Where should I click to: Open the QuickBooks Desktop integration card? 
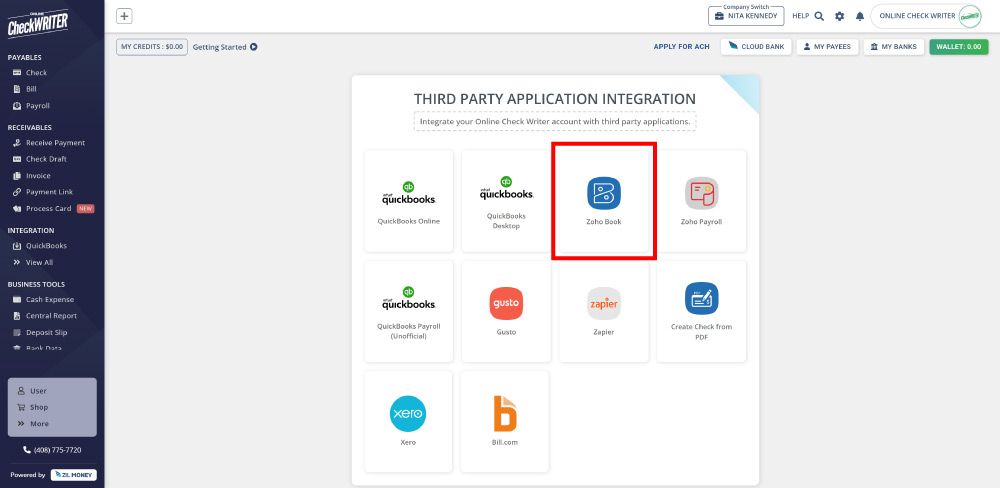[506, 201]
